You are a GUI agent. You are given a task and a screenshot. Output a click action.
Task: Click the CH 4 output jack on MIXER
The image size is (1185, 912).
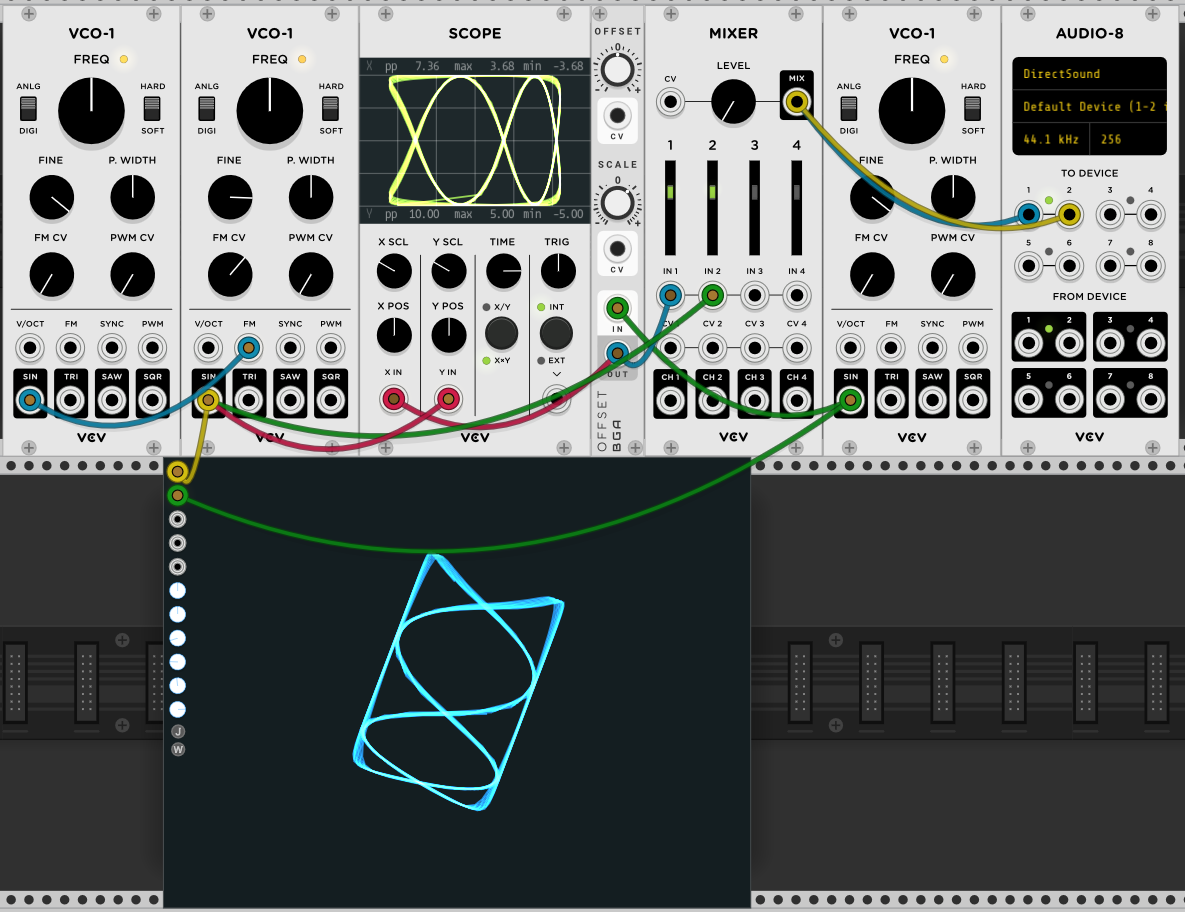tap(797, 400)
